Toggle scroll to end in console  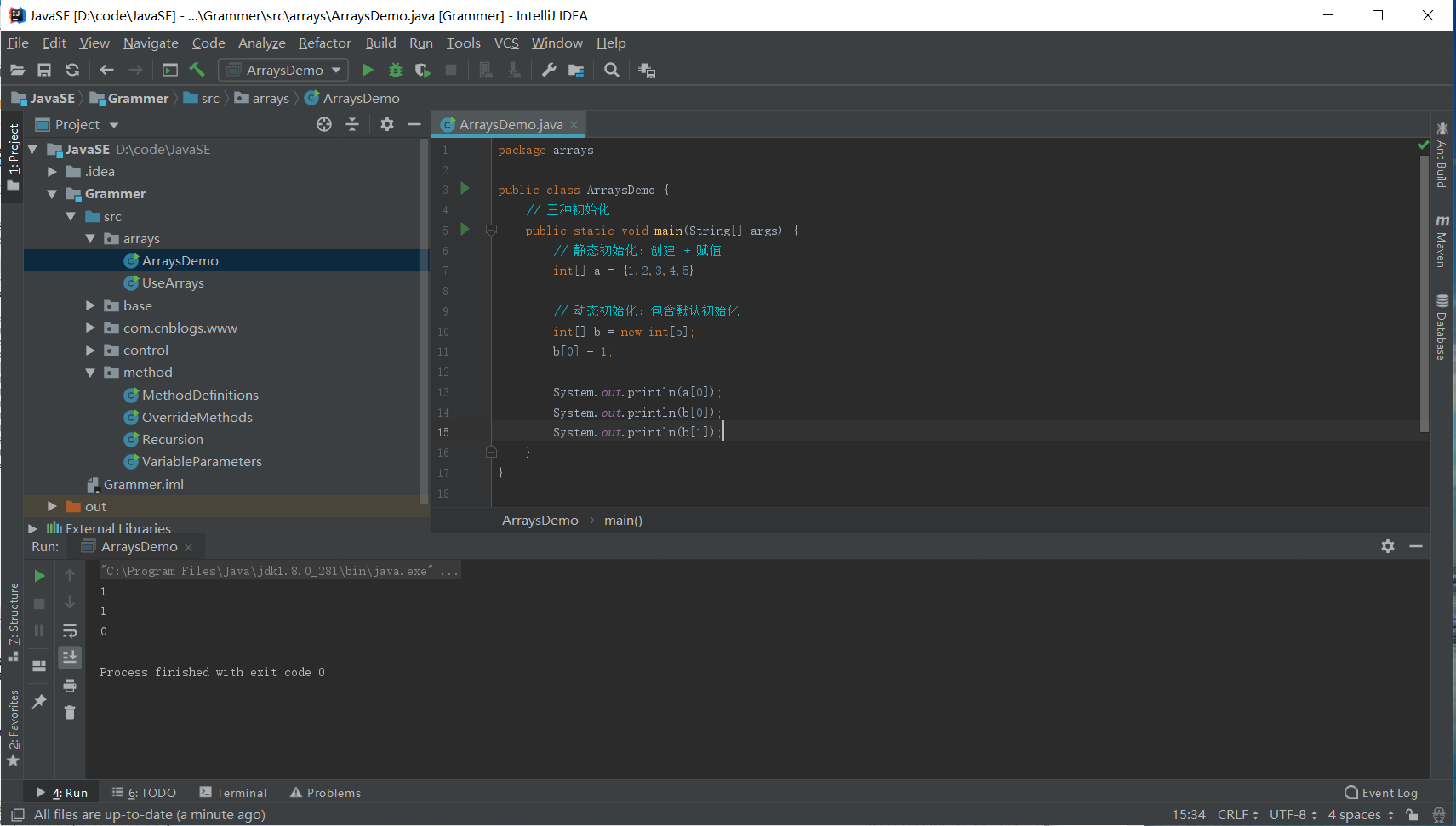pos(70,658)
